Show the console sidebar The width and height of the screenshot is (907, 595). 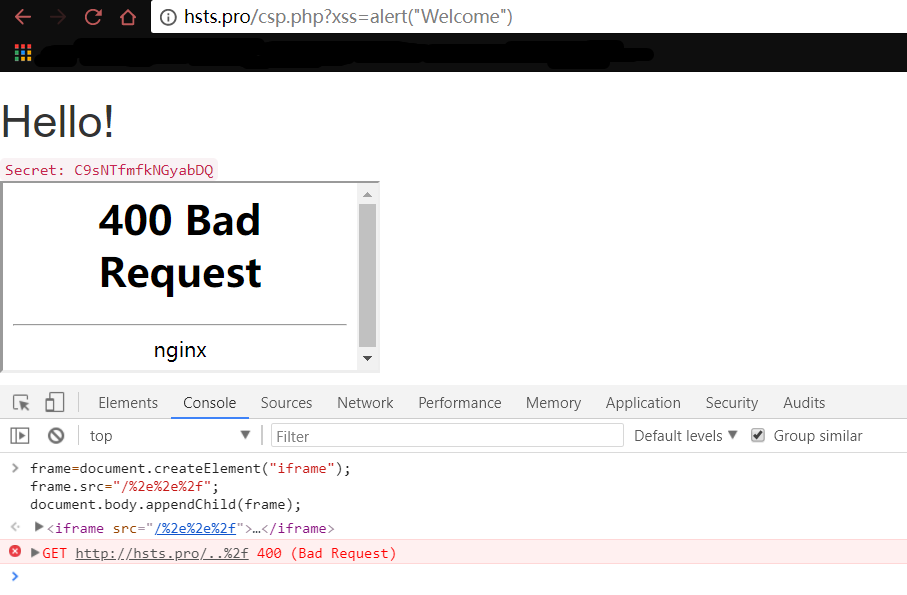[x=20, y=436]
